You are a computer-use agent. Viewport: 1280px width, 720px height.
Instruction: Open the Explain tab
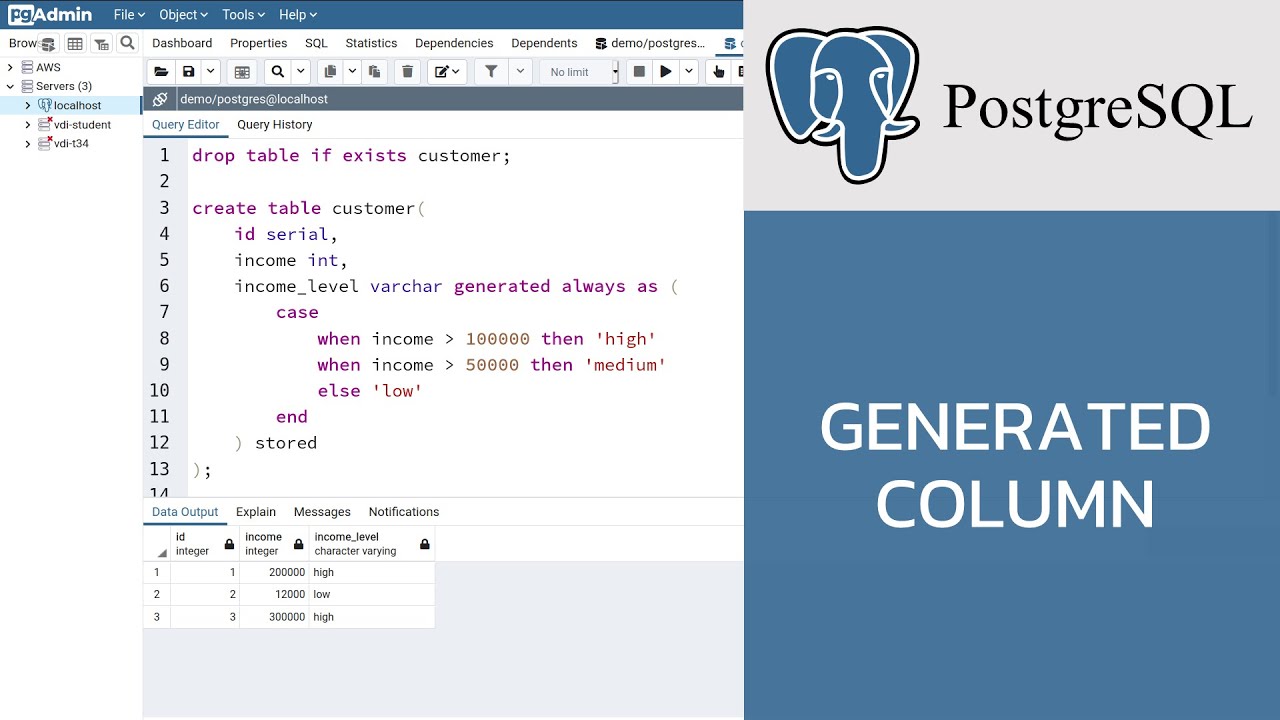click(x=256, y=511)
